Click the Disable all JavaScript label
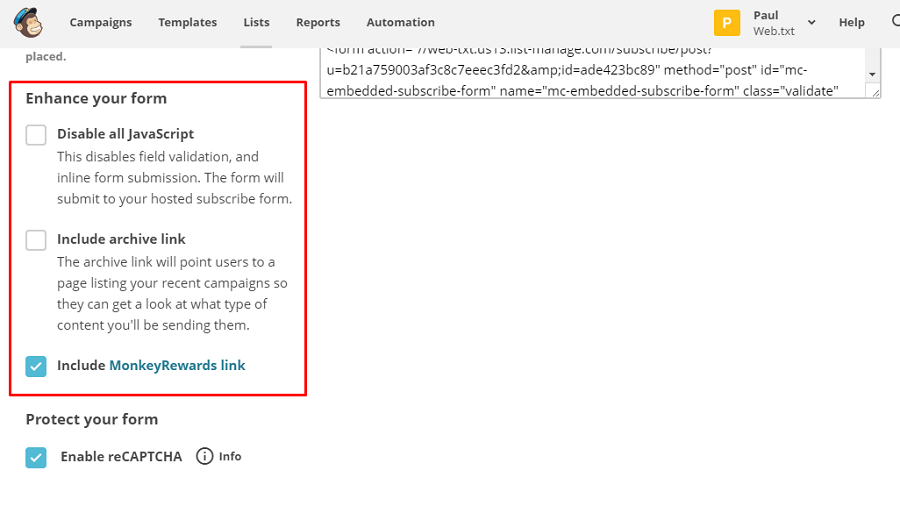Viewport: 900px width, 506px height. [x=125, y=134]
